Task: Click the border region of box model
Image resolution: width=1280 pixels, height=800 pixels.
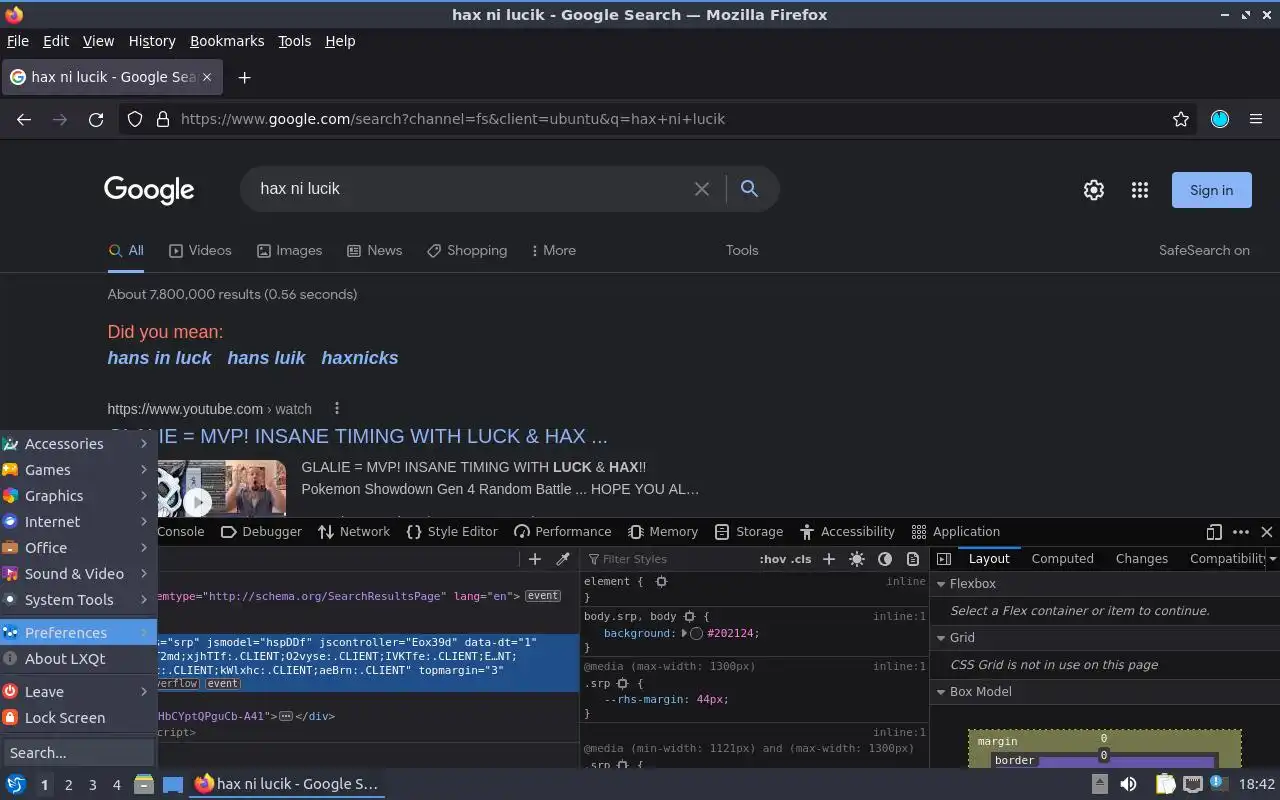Action: pyautogui.click(x=1014, y=760)
